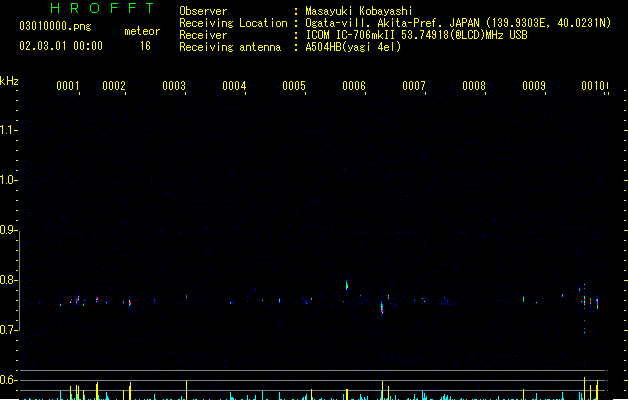
Task: Click time marker 0008
Action: [474, 86]
